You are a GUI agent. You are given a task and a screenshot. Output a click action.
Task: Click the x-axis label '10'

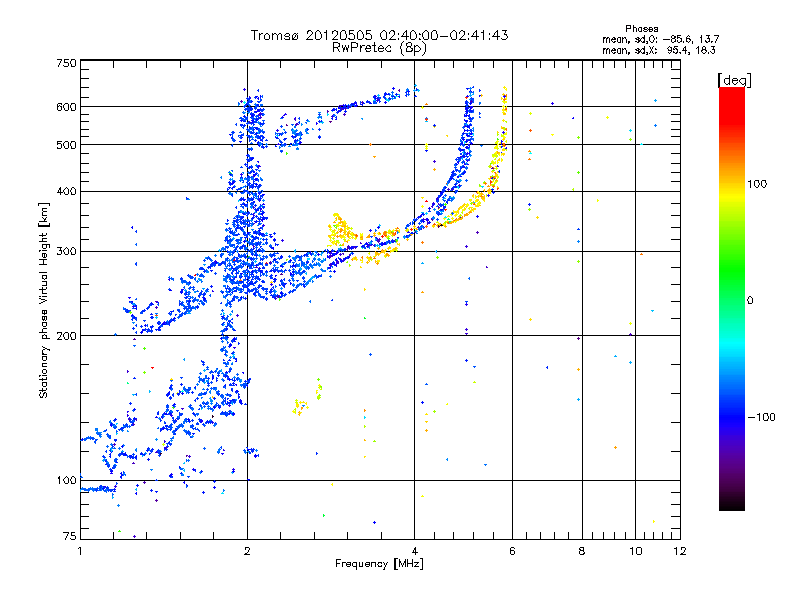635,551
